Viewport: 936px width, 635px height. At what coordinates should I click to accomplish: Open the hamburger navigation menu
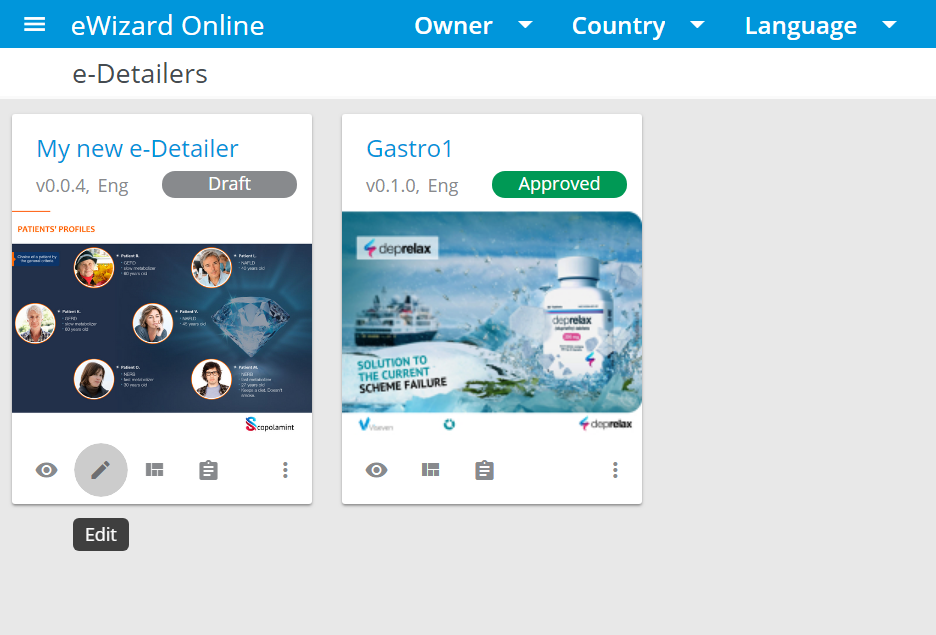[x=35, y=24]
